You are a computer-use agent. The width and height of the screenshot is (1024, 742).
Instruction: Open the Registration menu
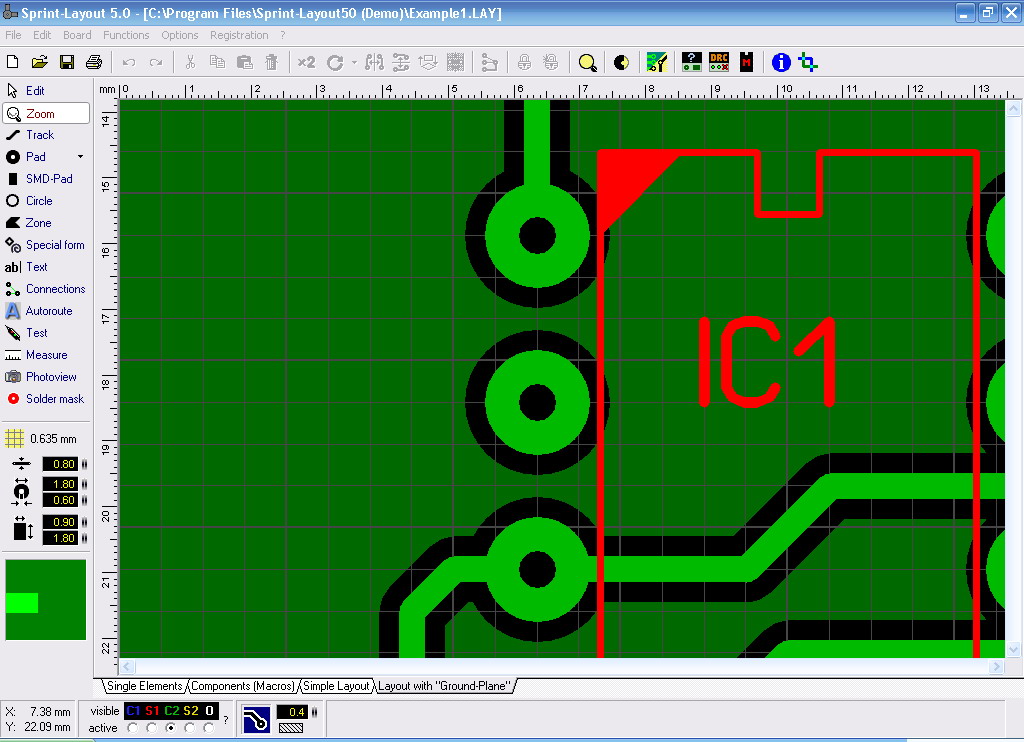(239, 35)
